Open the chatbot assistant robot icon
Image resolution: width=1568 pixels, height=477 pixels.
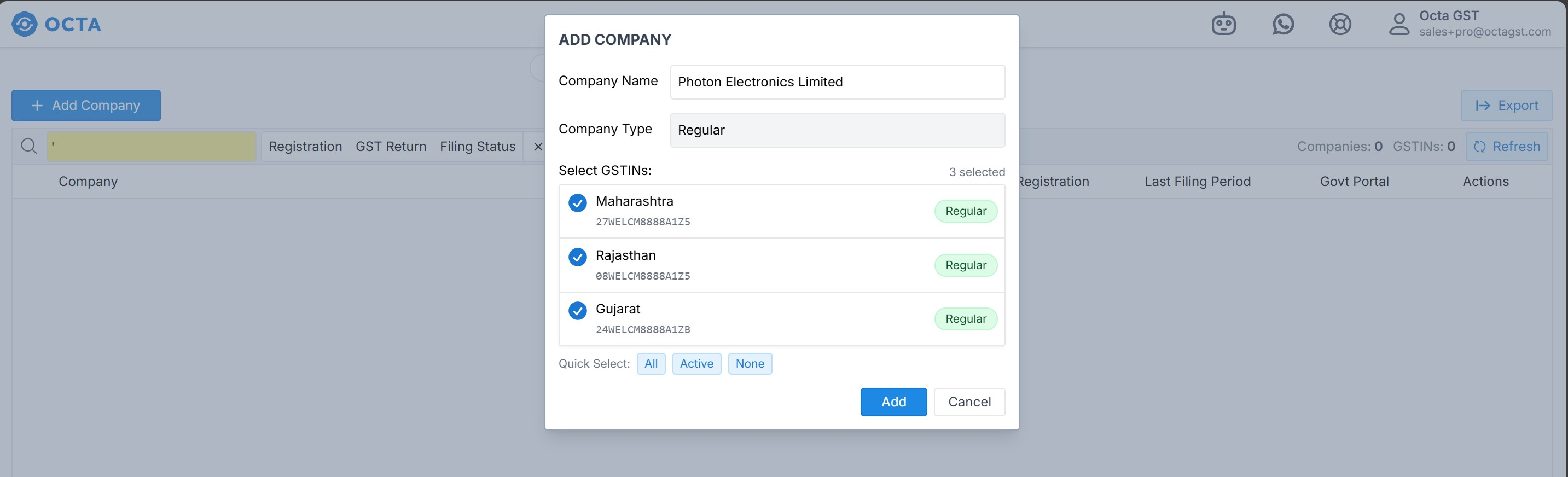(x=1223, y=24)
